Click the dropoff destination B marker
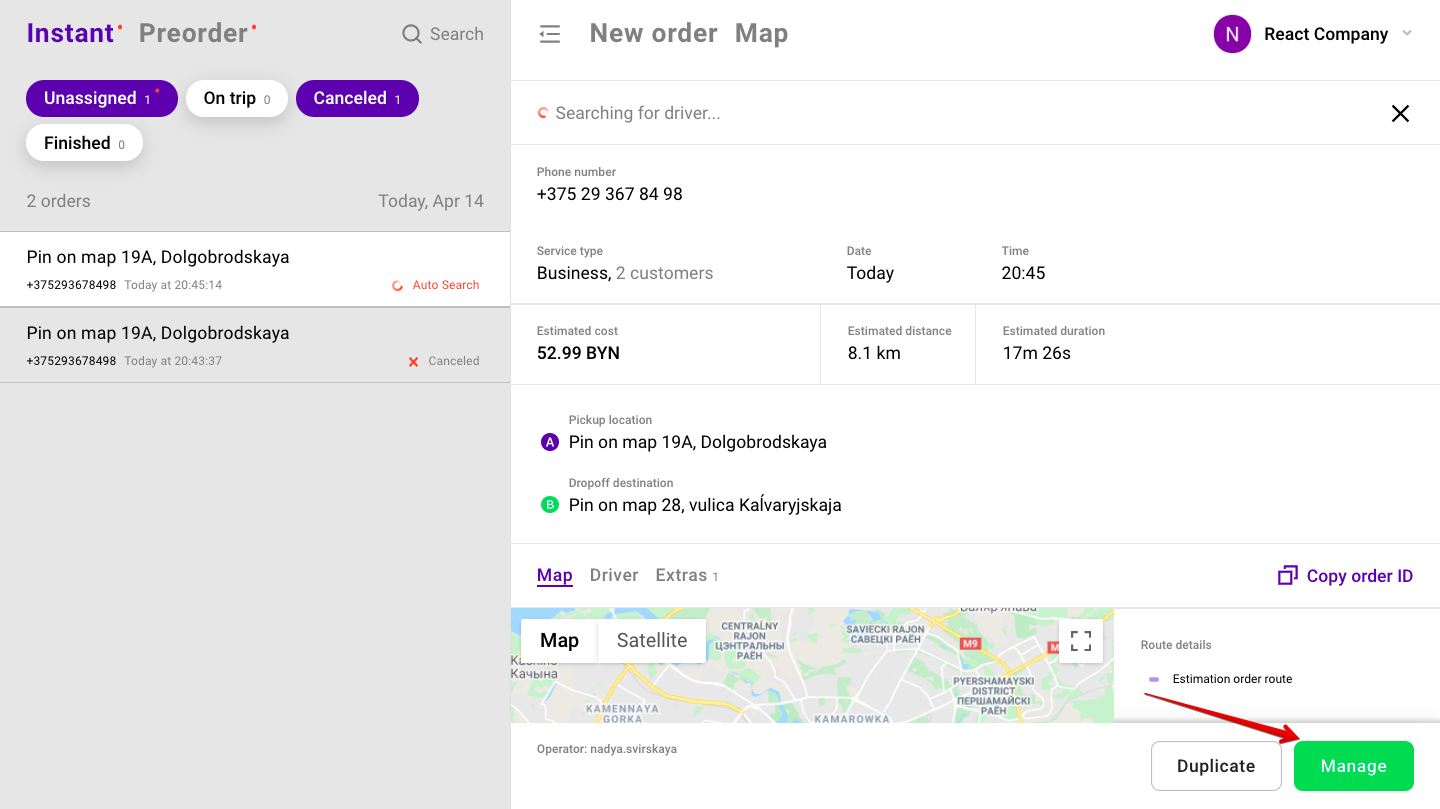The height and width of the screenshot is (809, 1440). point(549,505)
